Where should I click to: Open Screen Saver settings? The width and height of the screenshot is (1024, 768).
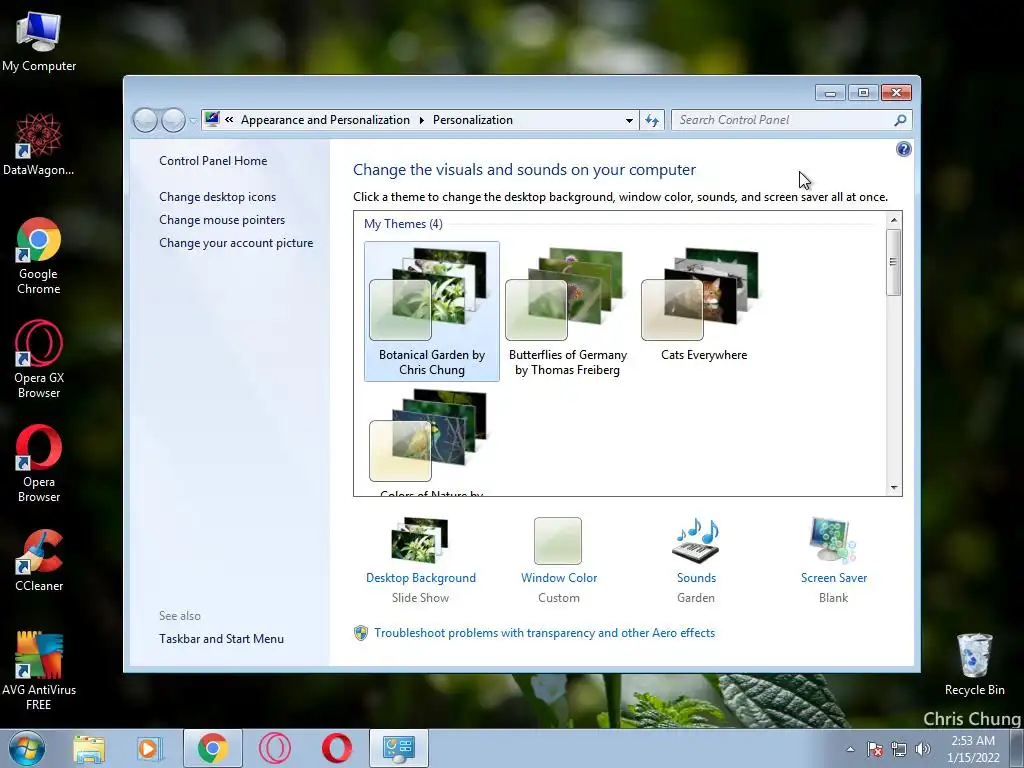834,560
